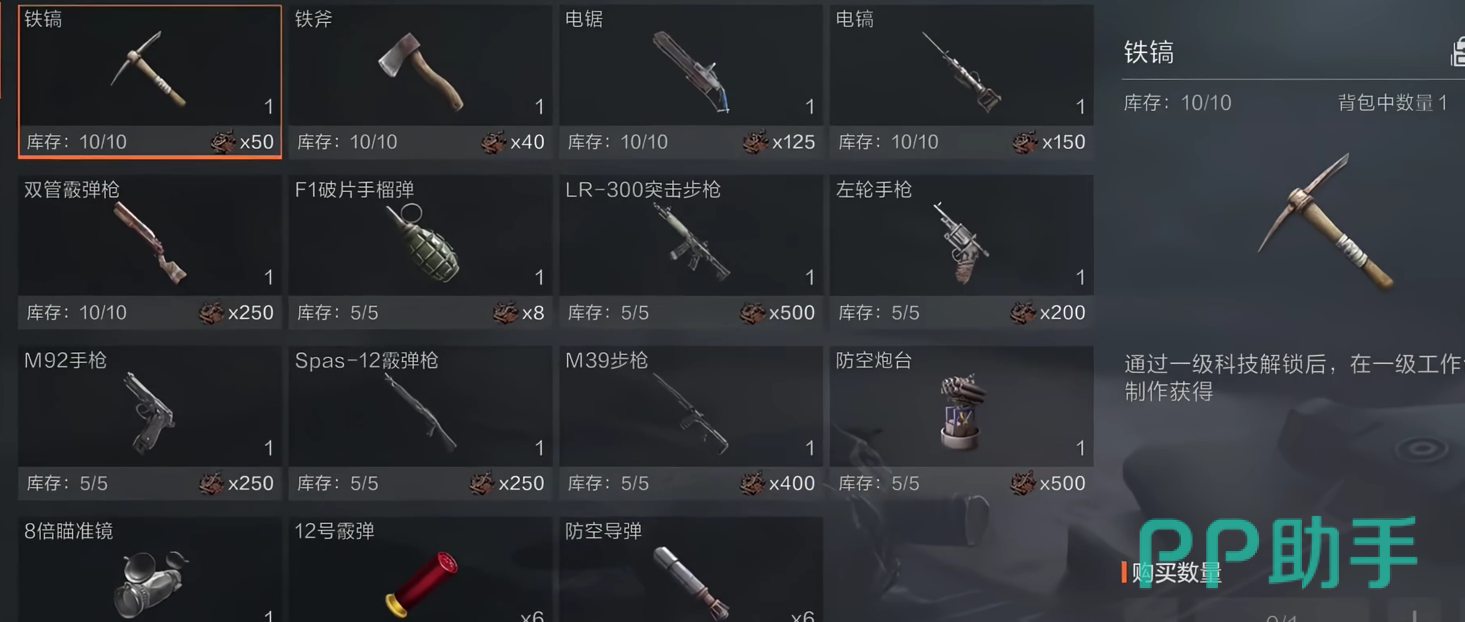Screen dimensions: 1465x622
Task: Click the large 铁镐 preview image
Action: (1327, 221)
